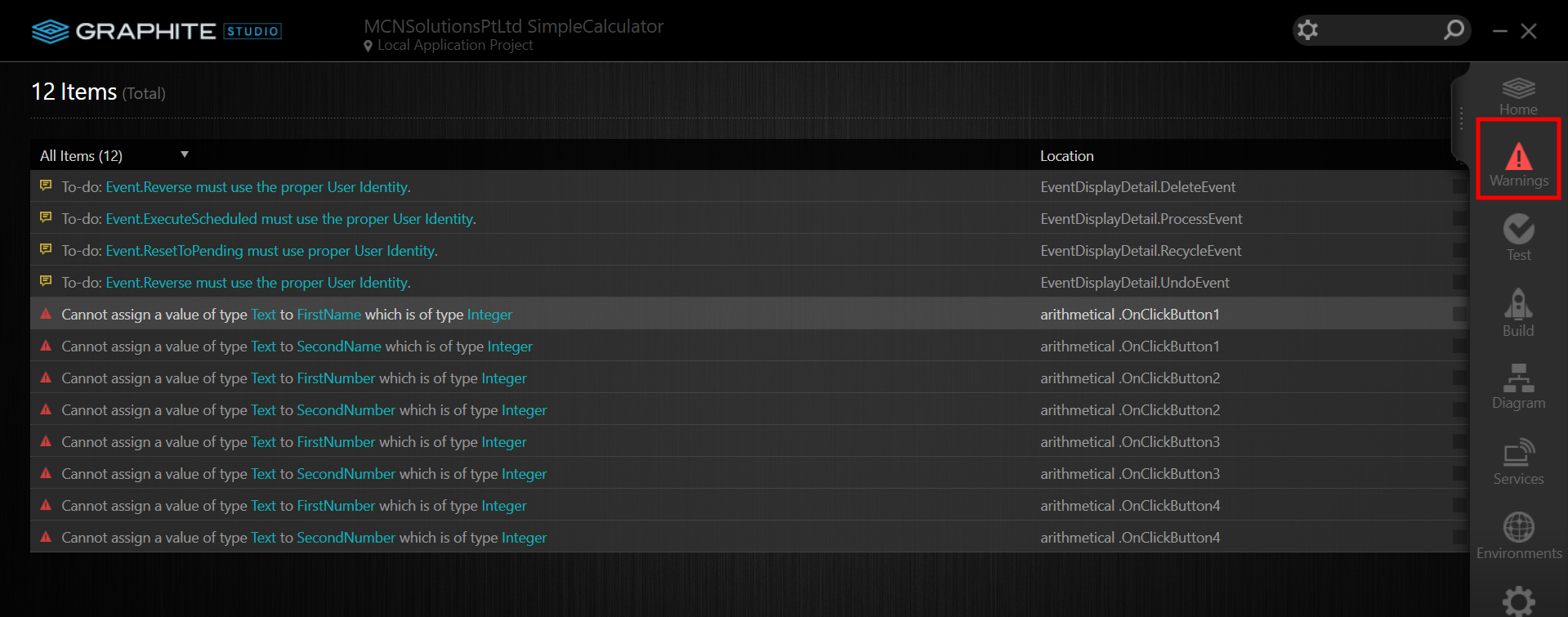Click inside the search input field
1568x617 pixels.
(1381, 30)
